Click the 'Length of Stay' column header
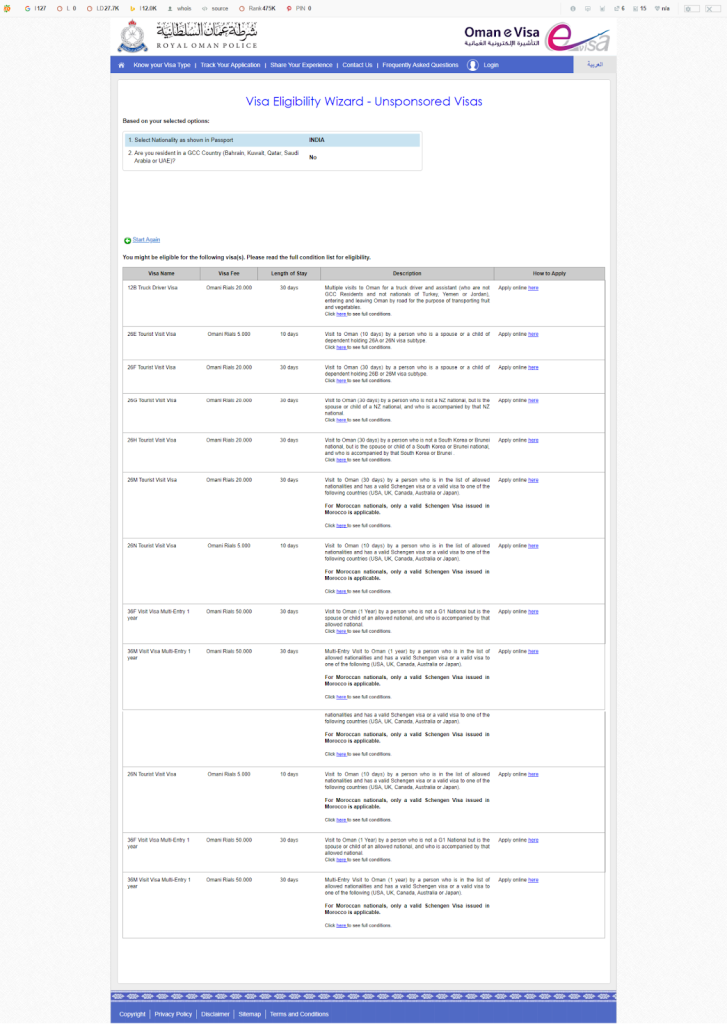727x1024 pixels. (289, 274)
